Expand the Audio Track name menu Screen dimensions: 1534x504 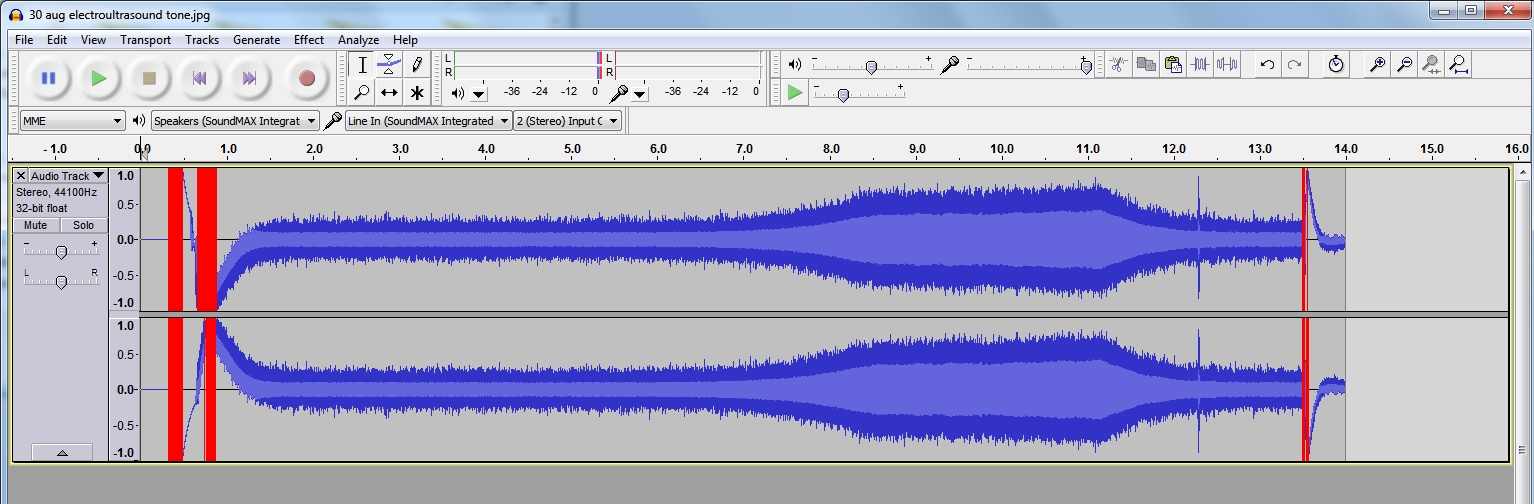click(x=67, y=176)
